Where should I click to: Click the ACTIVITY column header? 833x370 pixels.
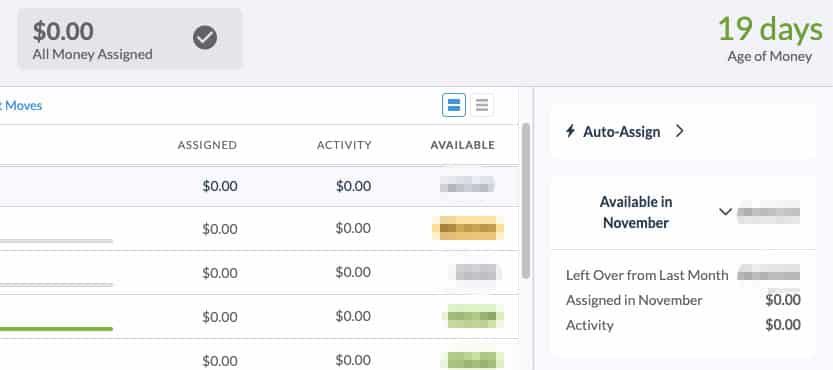click(344, 145)
